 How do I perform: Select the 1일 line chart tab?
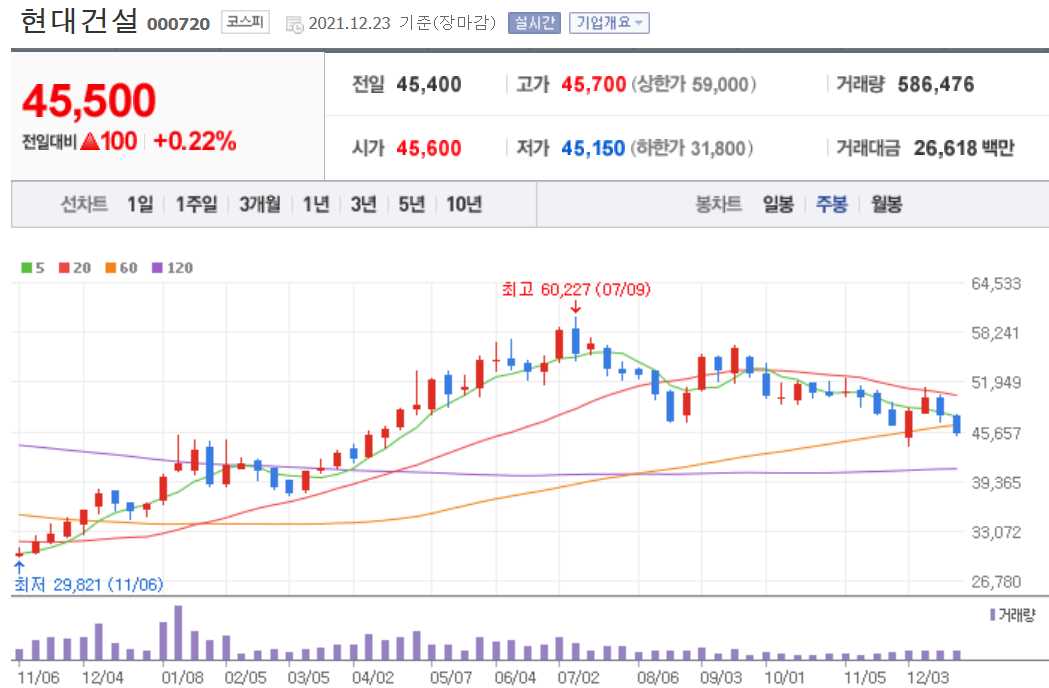coord(140,203)
